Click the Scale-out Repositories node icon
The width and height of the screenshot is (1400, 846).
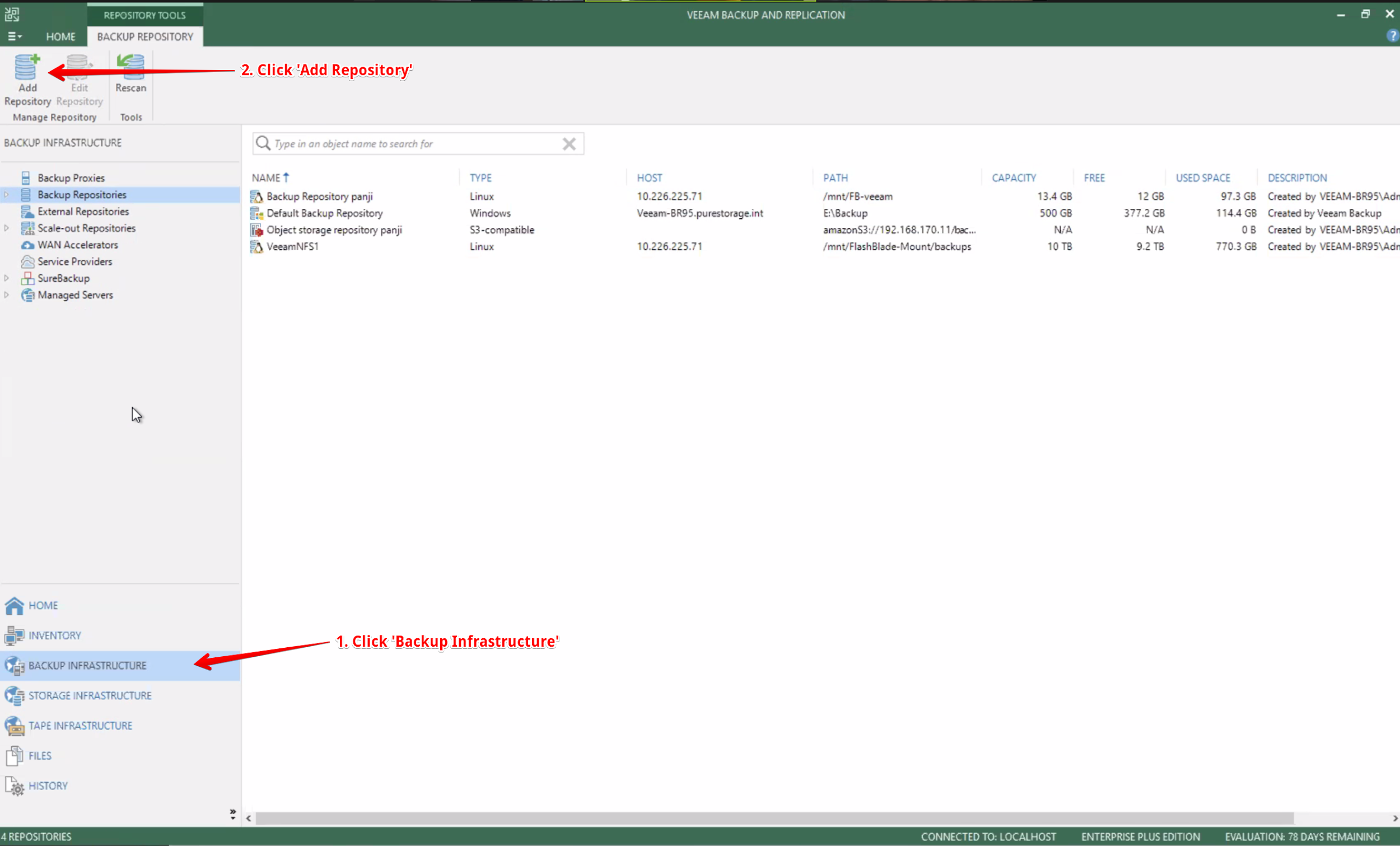click(x=27, y=228)
